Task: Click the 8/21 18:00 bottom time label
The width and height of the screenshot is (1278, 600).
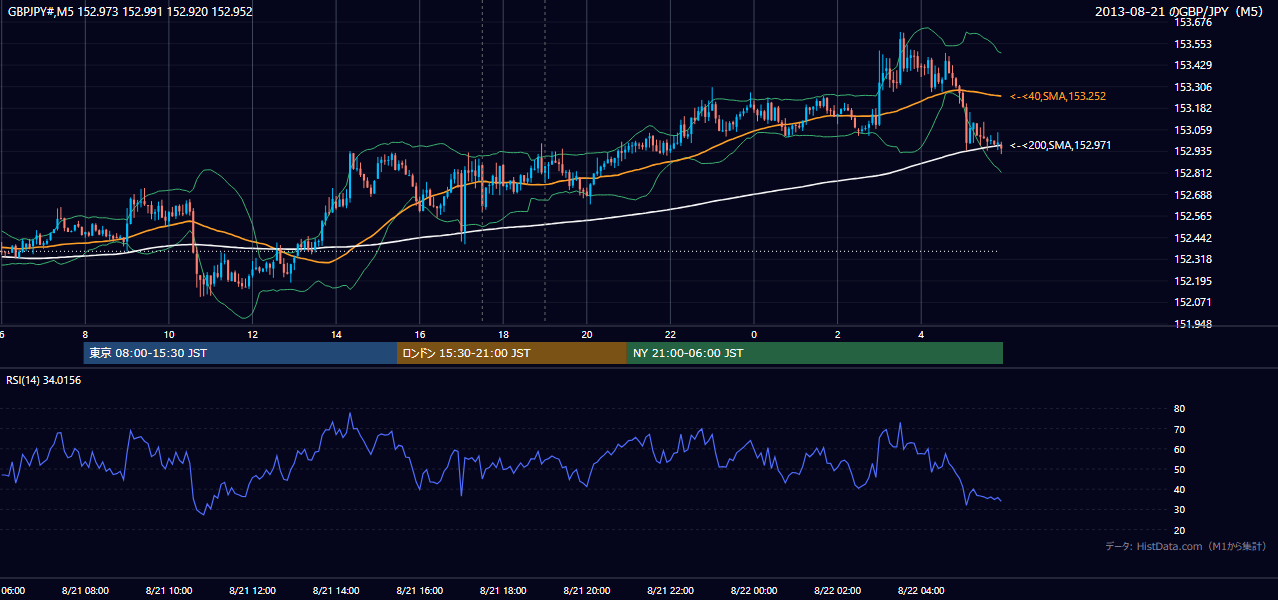Action: coord(503,591)
